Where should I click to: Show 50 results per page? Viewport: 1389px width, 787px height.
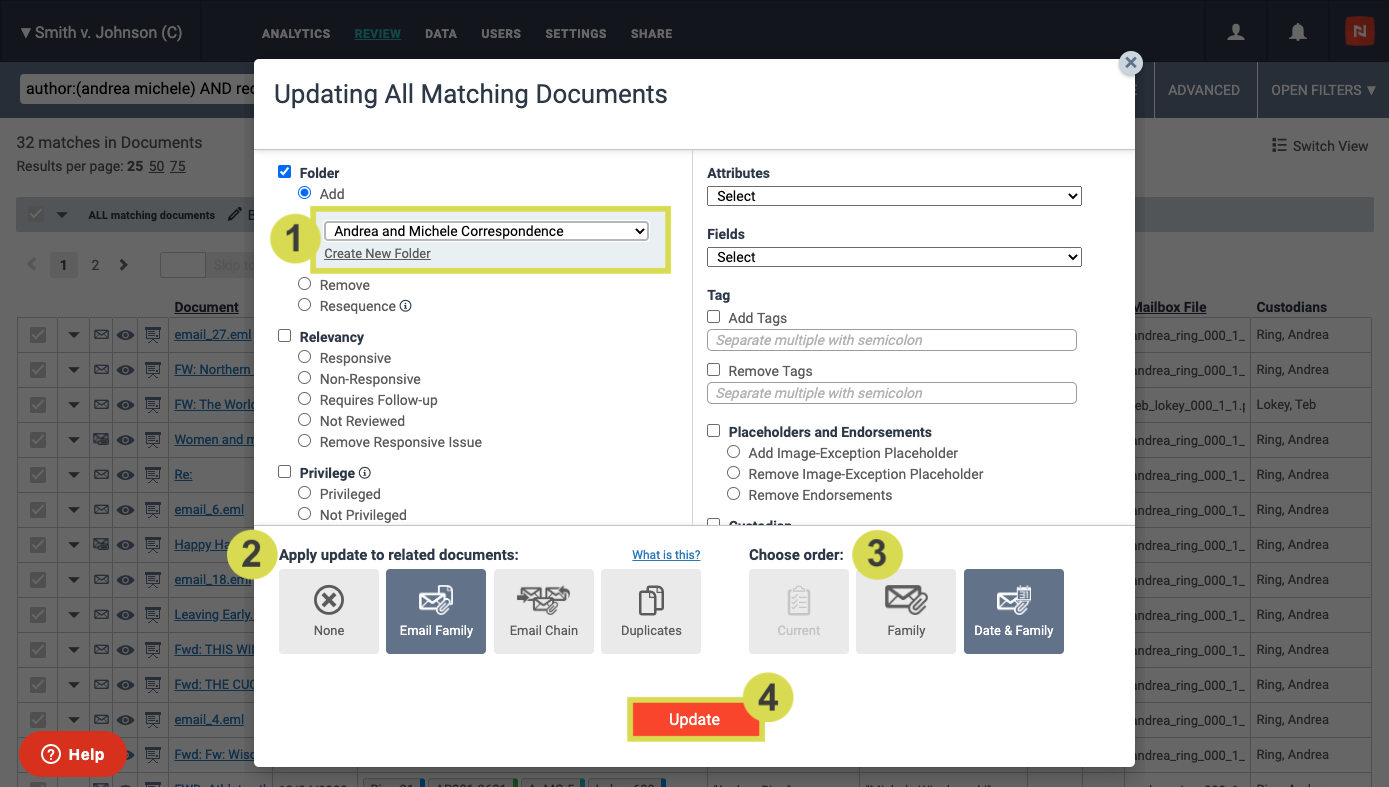tap(157, 167)
